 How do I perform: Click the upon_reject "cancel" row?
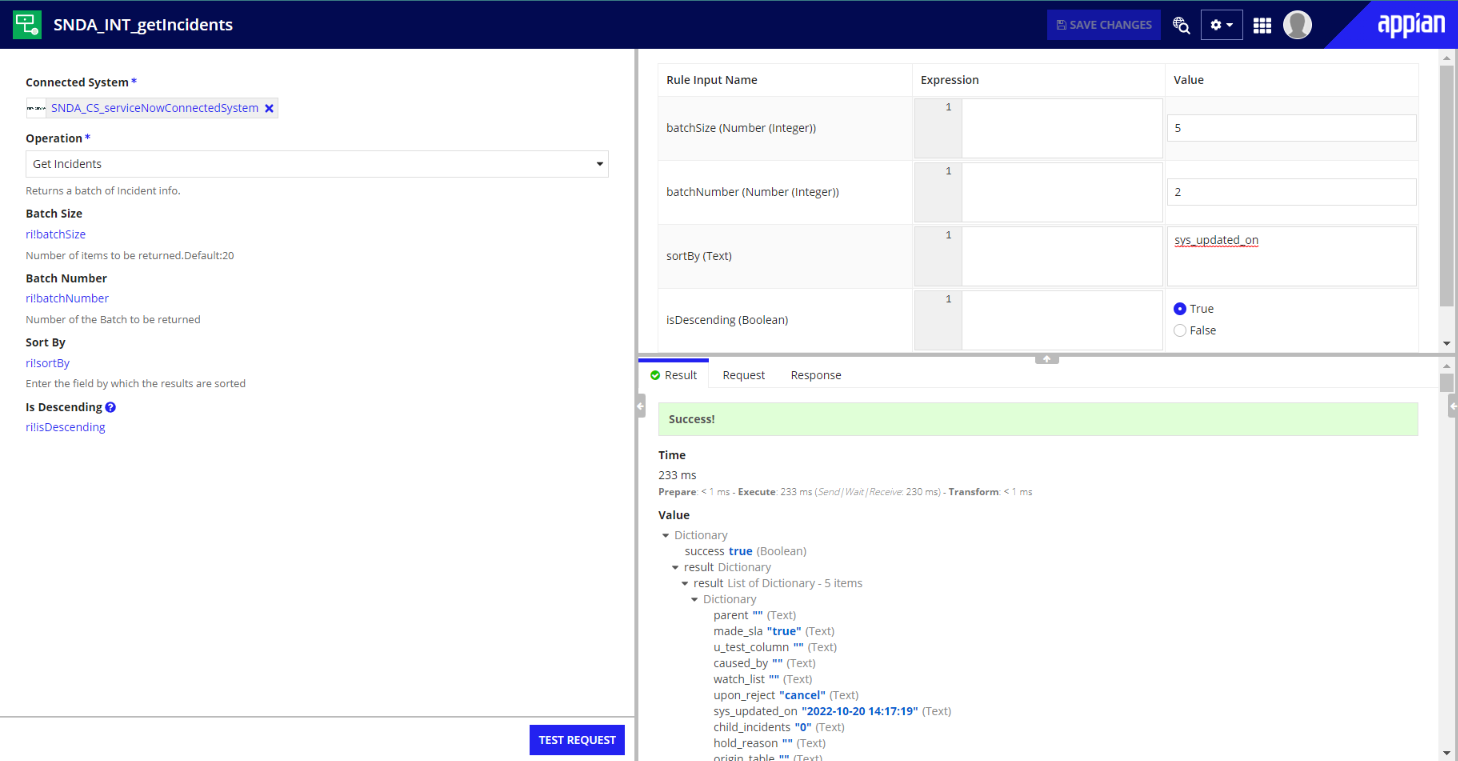point(786,695)
